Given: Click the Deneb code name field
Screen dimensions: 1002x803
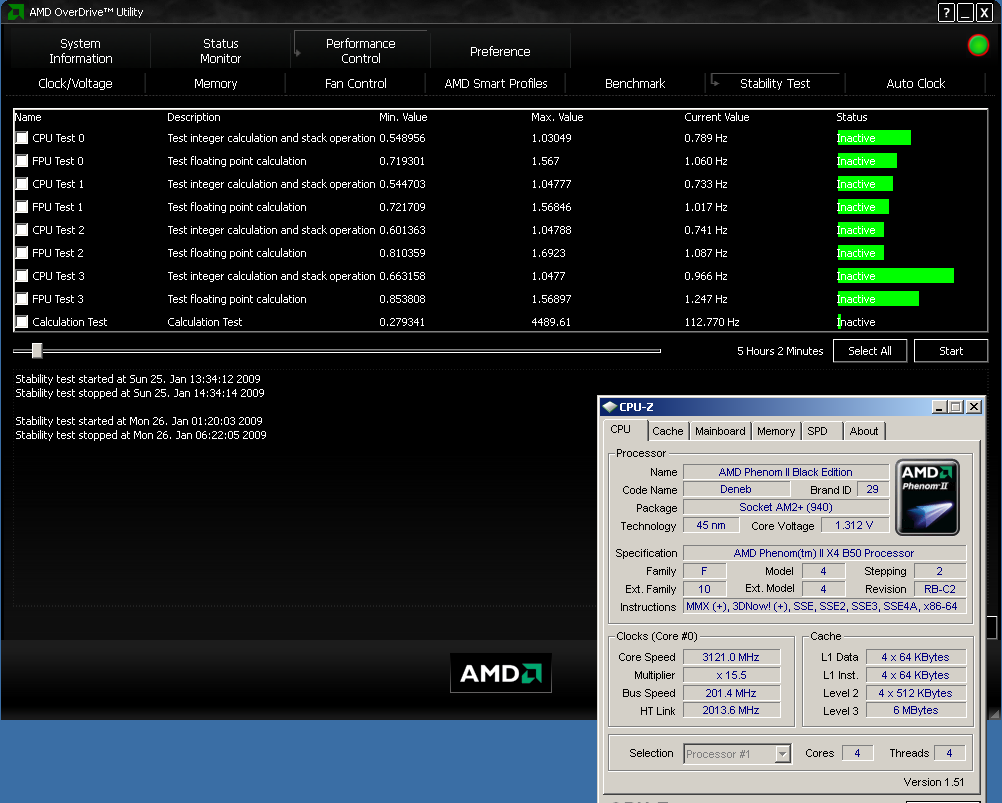Looking at the screenshot, I should [x=736, y=489].
